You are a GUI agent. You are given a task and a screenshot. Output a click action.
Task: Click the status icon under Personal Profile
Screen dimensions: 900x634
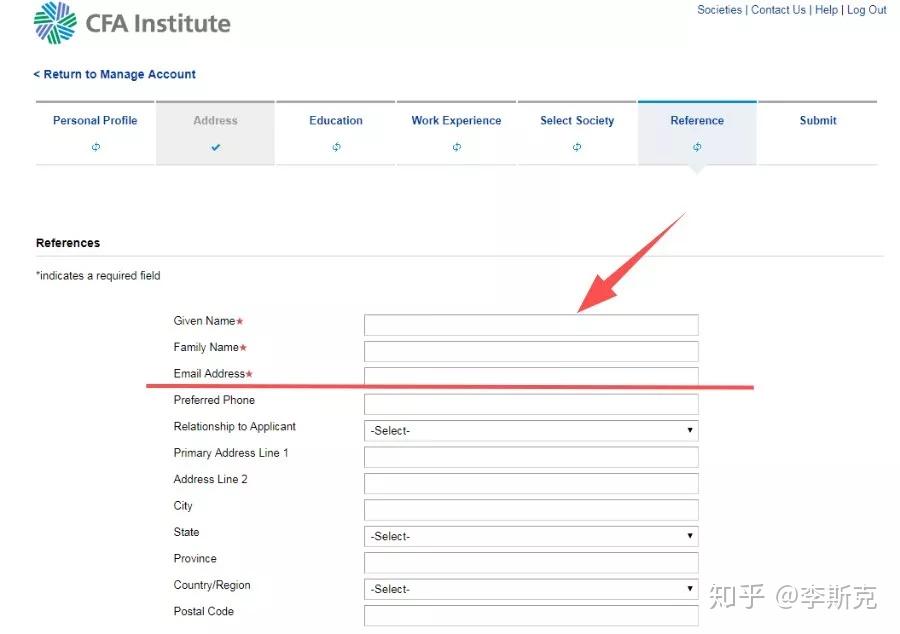click(x=96, y=147)
